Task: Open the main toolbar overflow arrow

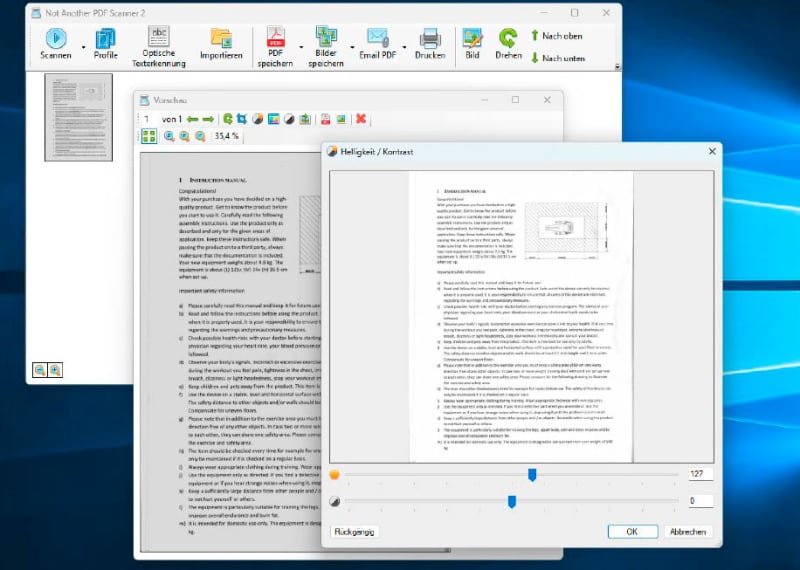Action: pyautogui.click(x=617, y=66)
